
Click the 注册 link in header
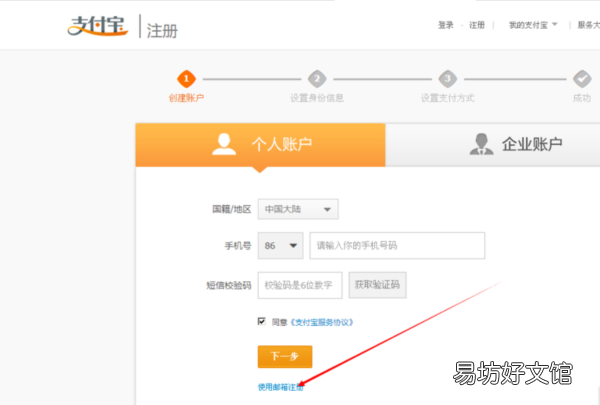click(x=477, y=25)
